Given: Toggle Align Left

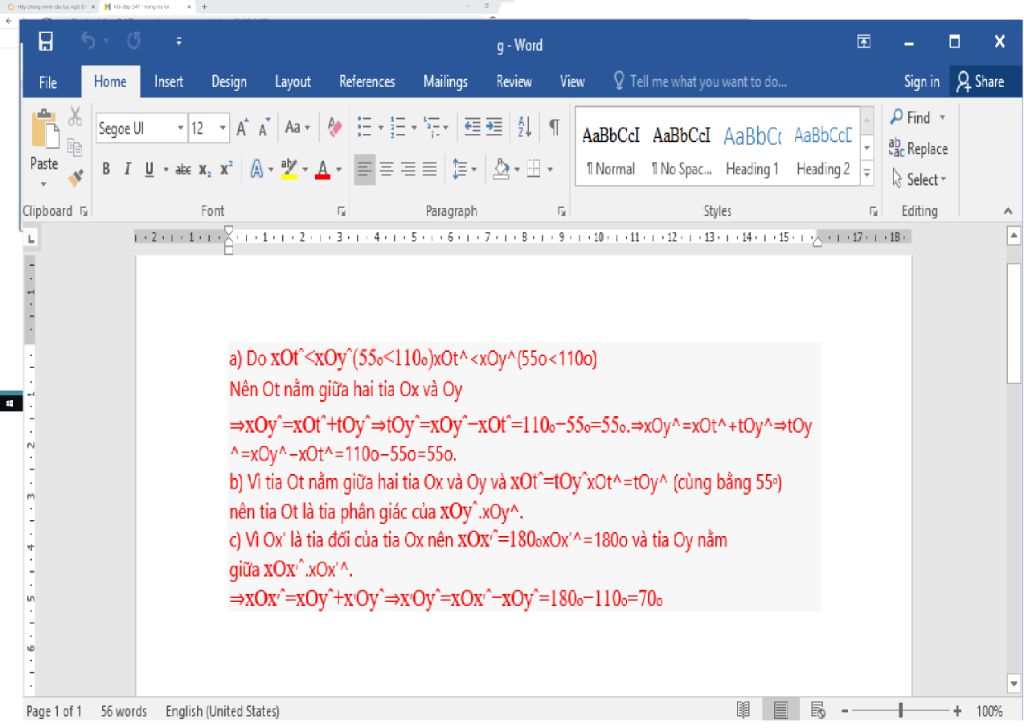Looking at the screenshot, I should 364,170.
